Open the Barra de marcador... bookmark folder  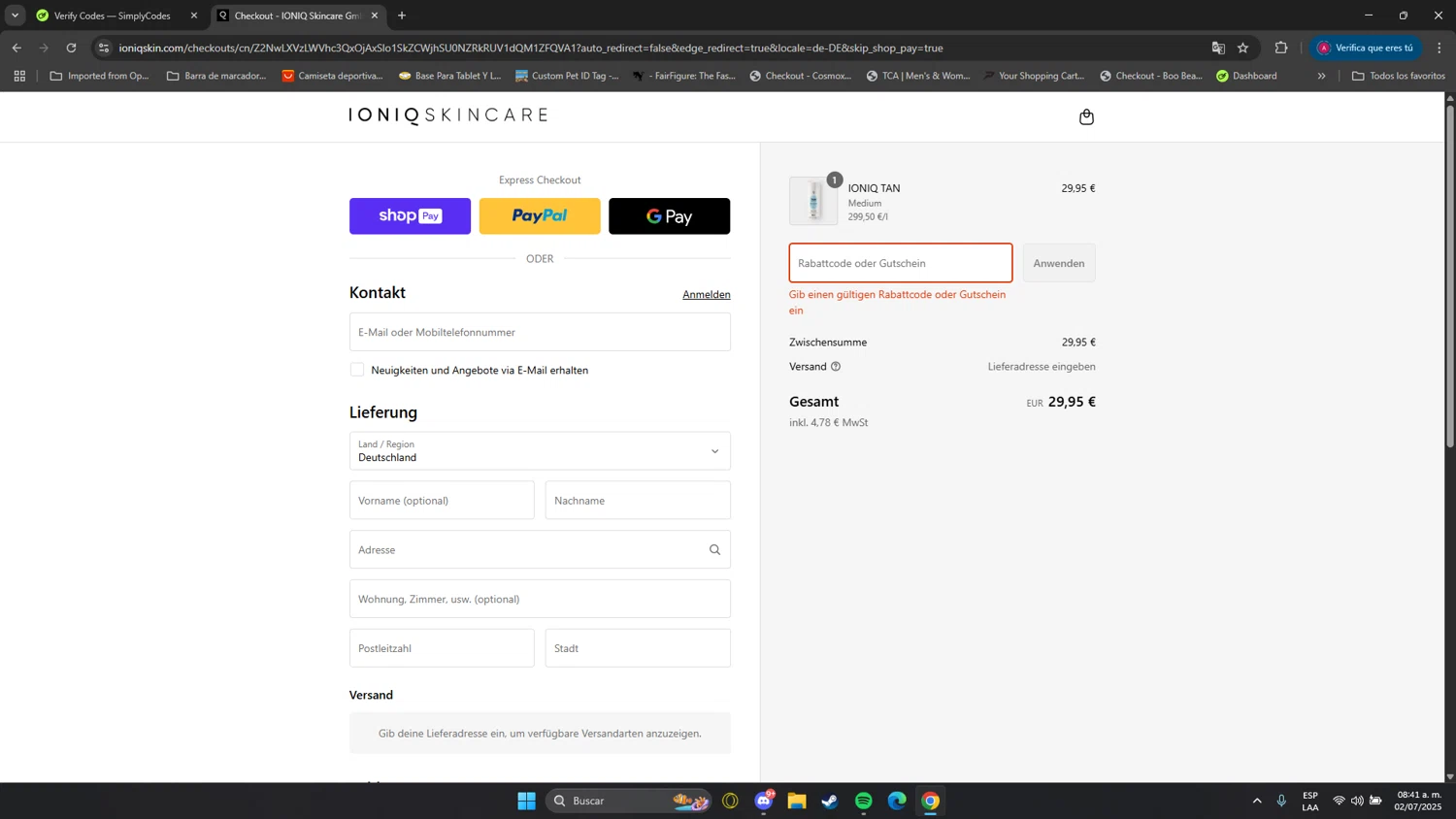point(216,76)
